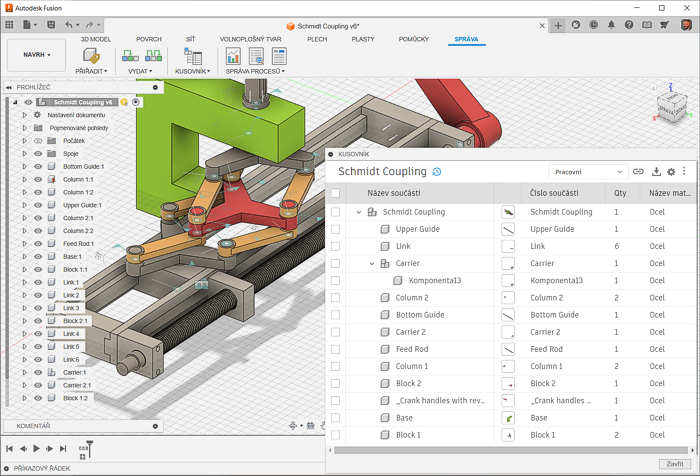700x476 pixels.
Task: Open the POMŮCKY ribbon tab
Action: click(x=414, y=39)
